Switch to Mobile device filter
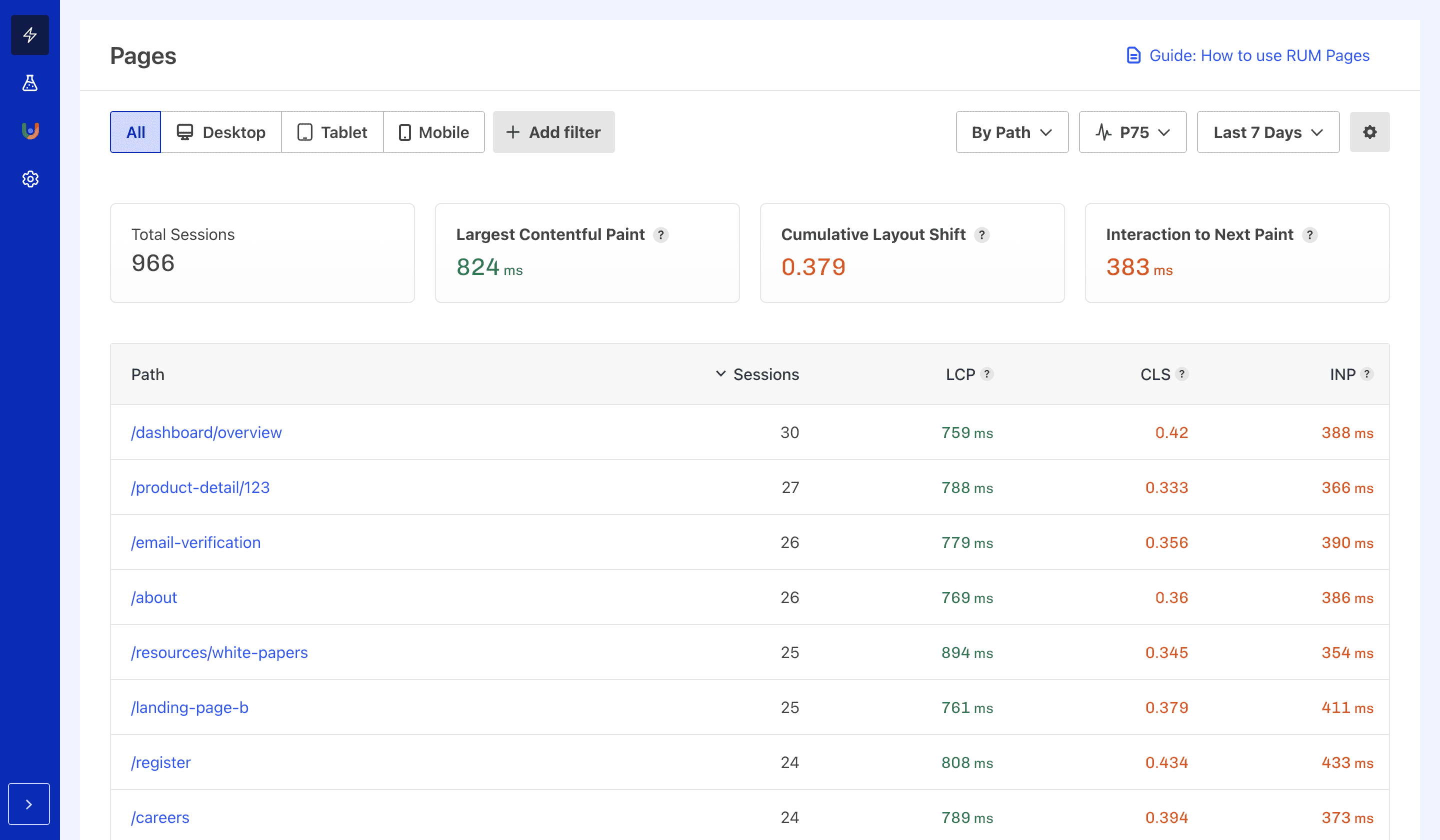 tap(433, 132)
